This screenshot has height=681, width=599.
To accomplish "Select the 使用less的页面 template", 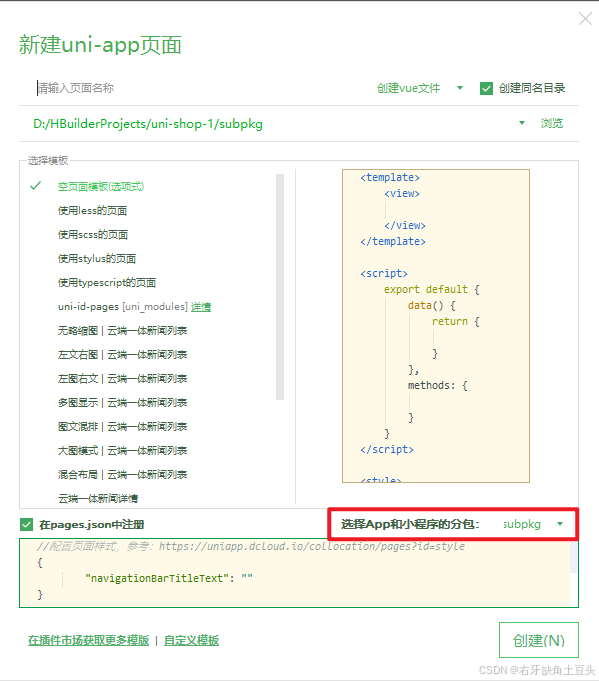I will (x=93, y=211).
